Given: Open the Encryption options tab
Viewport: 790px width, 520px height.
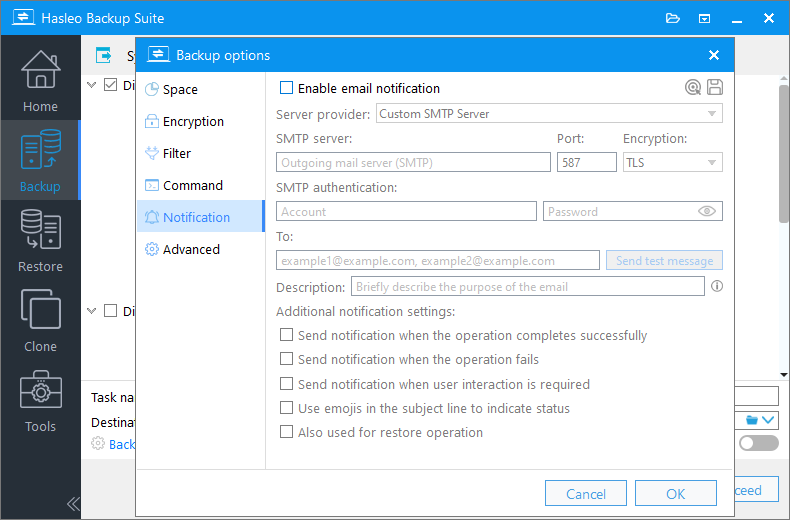Looking at the screenshot, I should 200,121.
